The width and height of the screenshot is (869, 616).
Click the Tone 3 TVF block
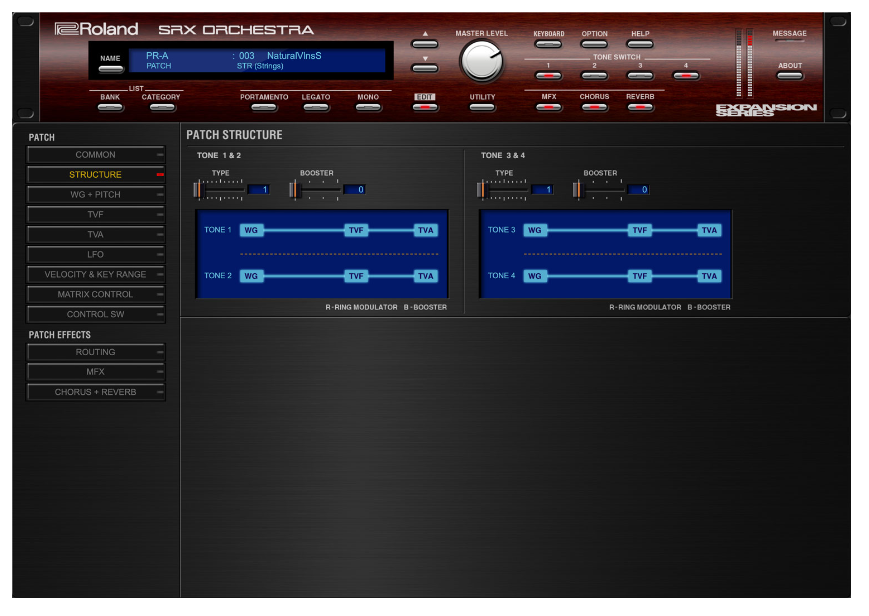point(640,230)
